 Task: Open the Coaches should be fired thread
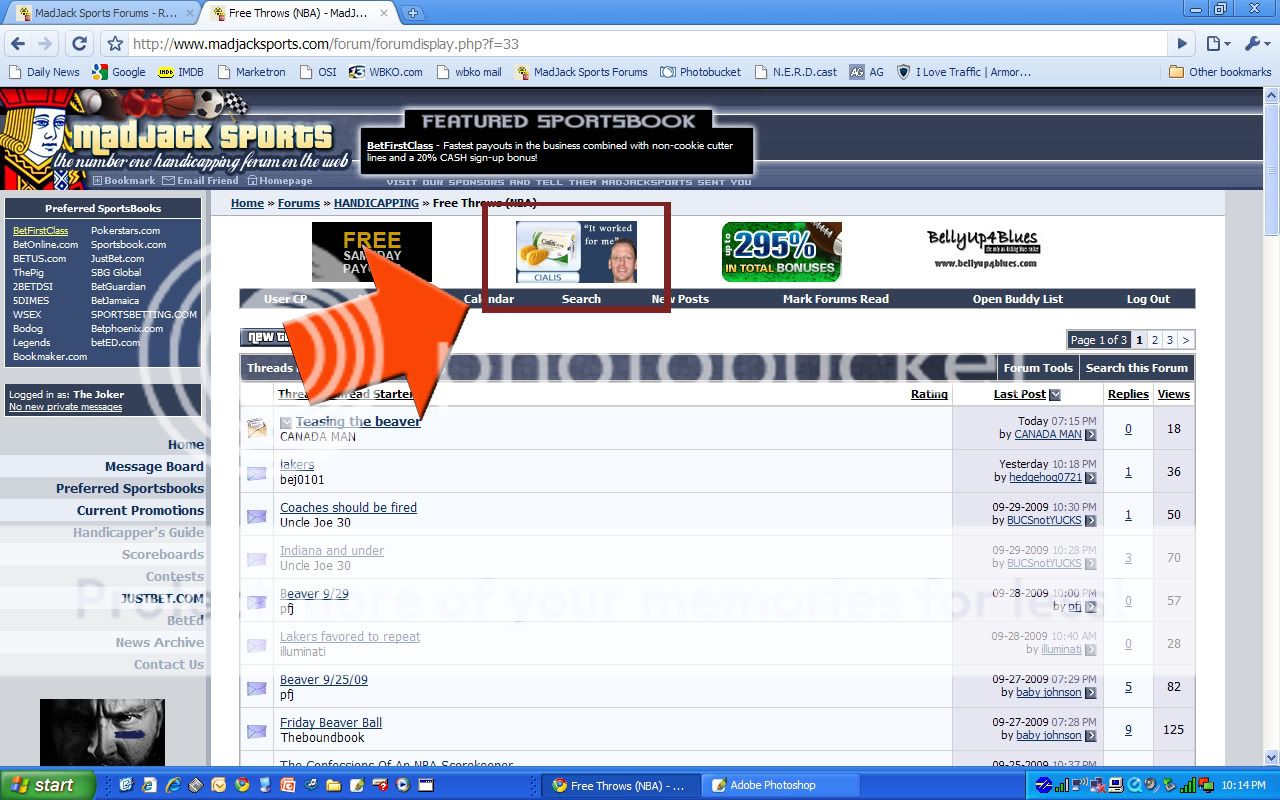point(348,508)
